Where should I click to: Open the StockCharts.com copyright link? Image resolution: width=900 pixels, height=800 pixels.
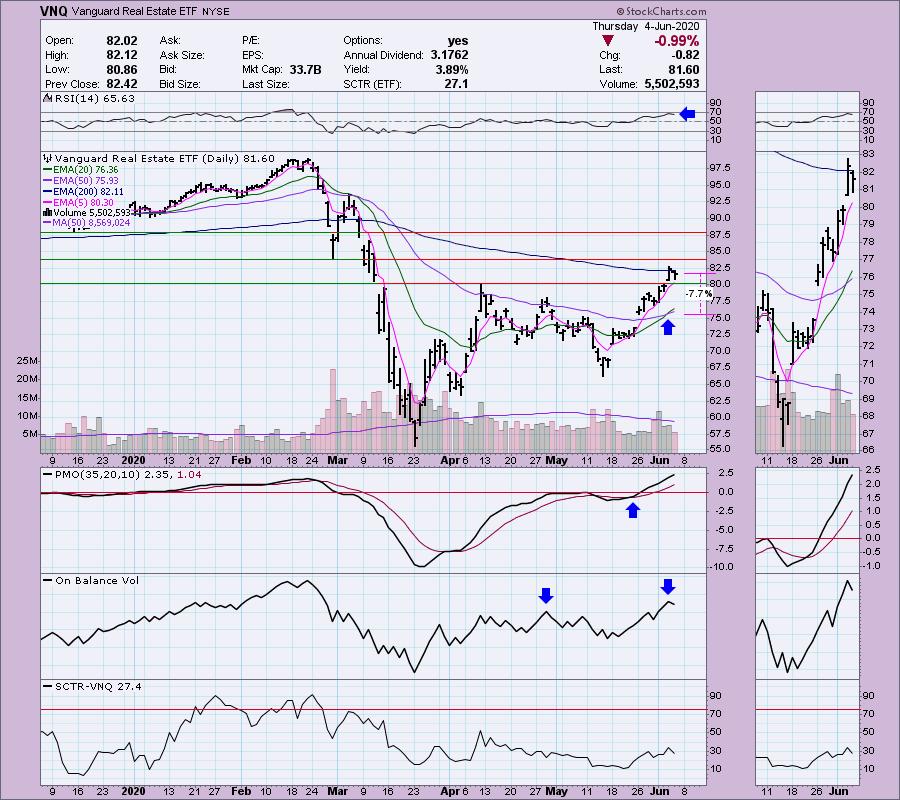[x=661, y=11]
